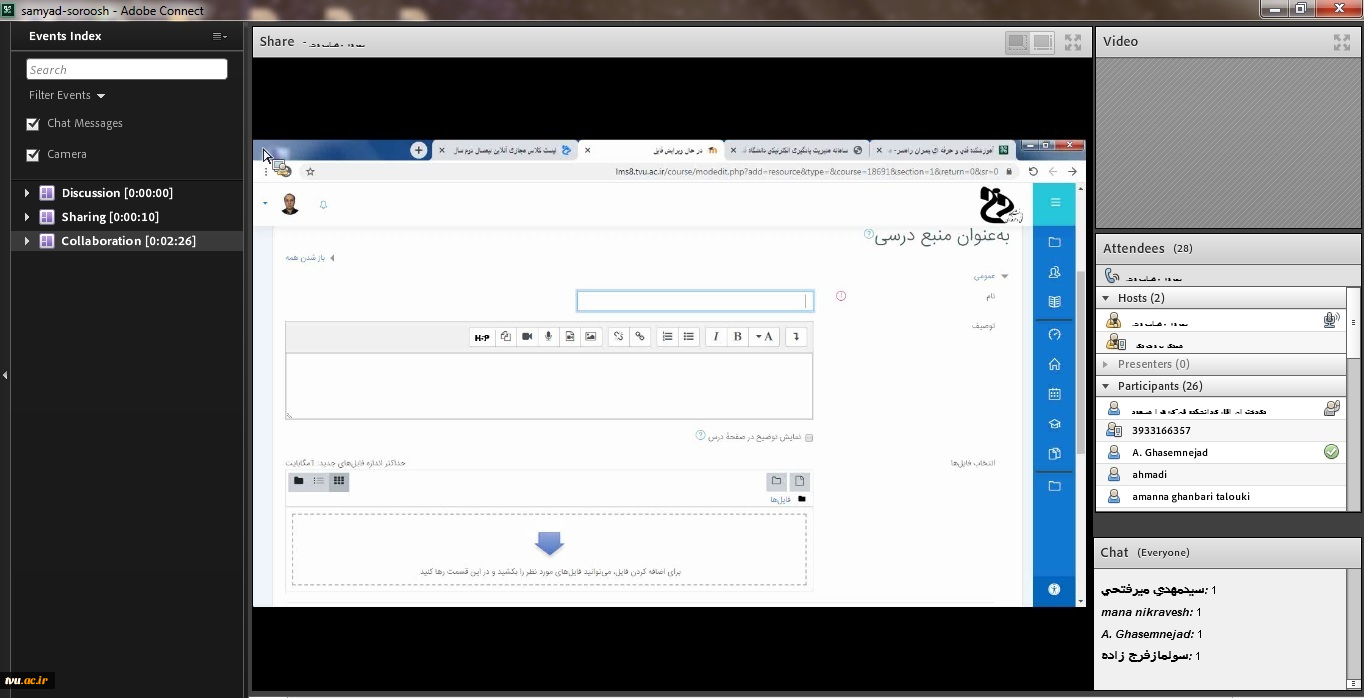Collapse the Hosts group
Viewport: 1364px width, 698px height.
(1106, 298)
